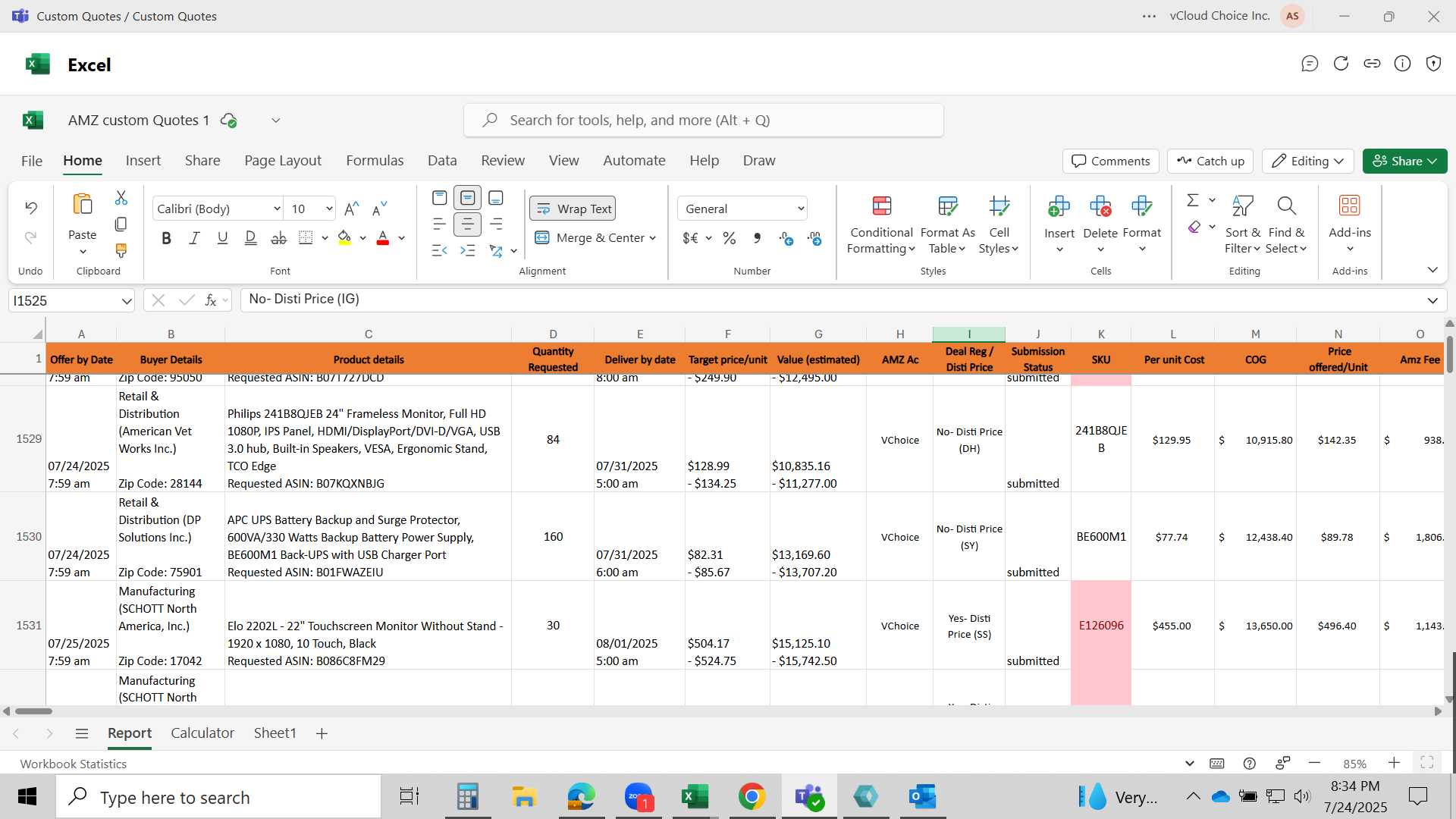Click the Undo arrow icon
Screen dimensions: 1456x819
(31, 207)
